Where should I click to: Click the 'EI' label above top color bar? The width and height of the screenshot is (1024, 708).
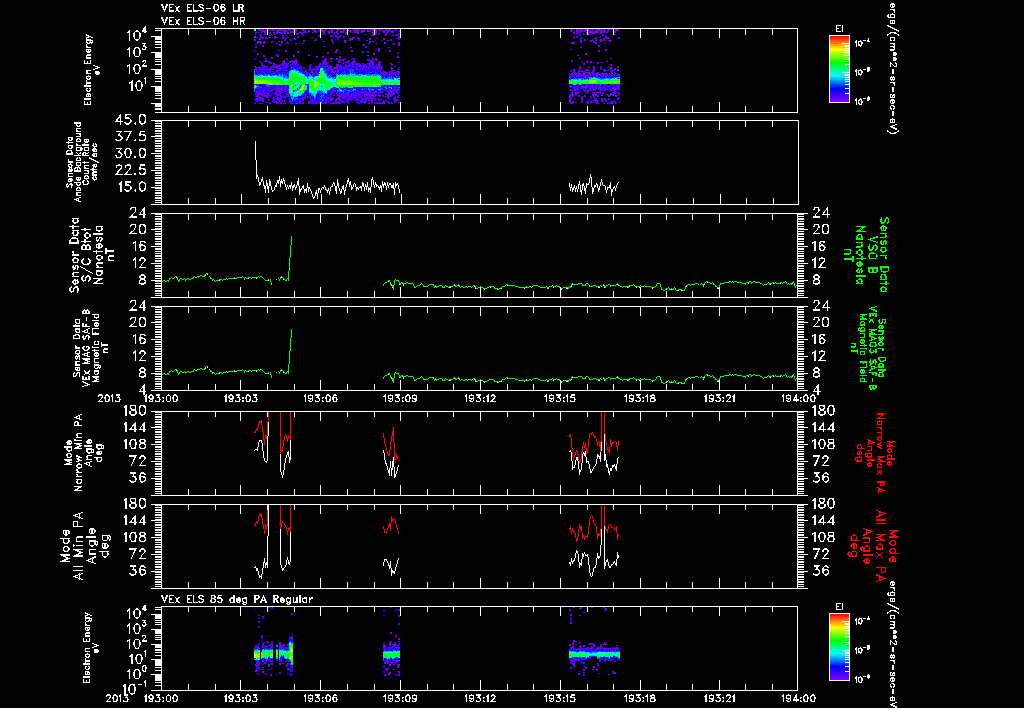point(839,29)
